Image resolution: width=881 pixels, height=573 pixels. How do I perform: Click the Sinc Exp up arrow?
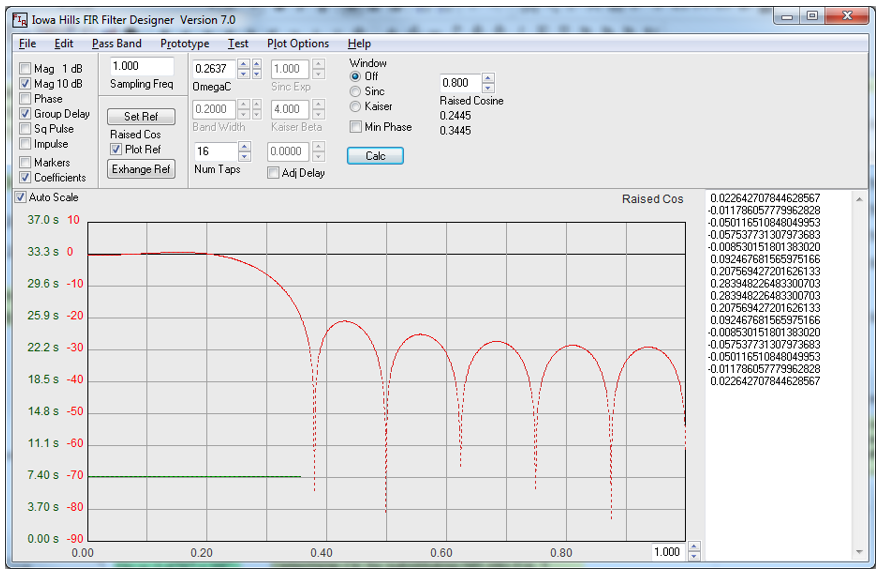[319, 63]
